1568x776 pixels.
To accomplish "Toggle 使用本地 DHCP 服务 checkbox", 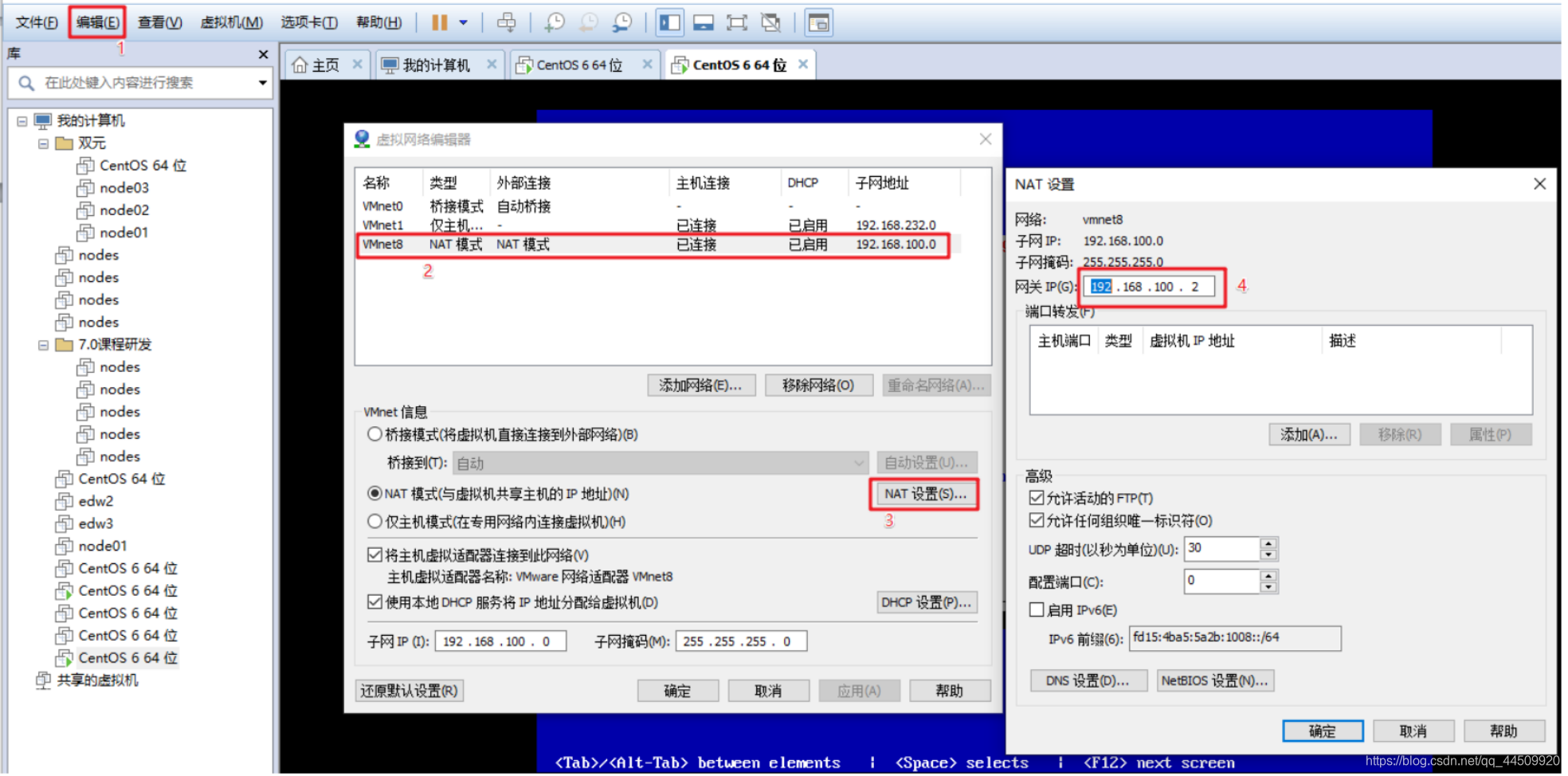I will 374,602.
